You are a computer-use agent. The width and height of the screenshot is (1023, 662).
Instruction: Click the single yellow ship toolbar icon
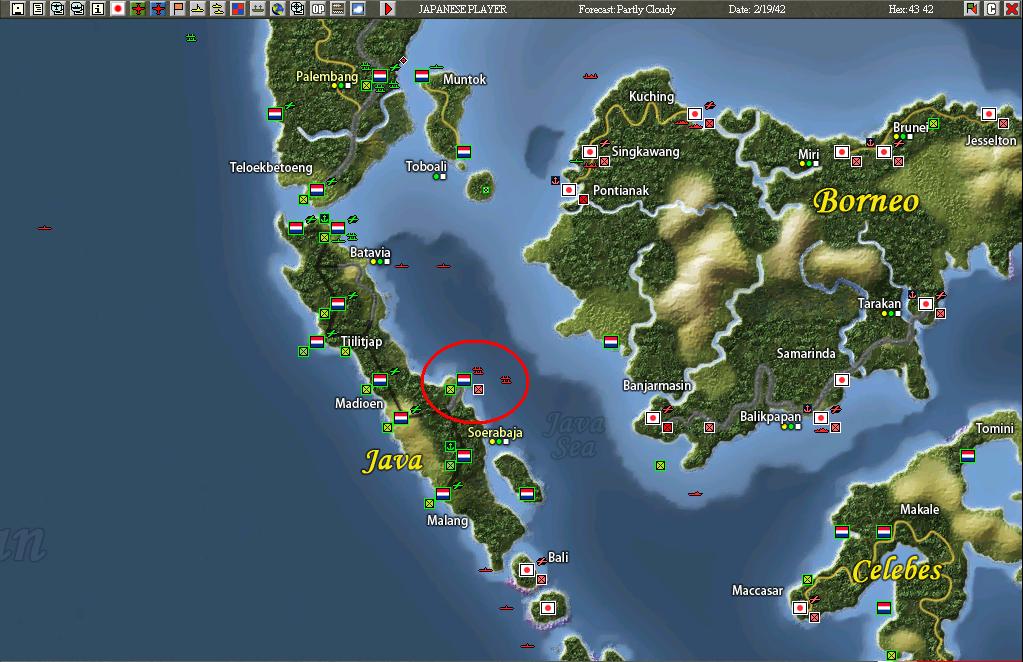[198, 8]
